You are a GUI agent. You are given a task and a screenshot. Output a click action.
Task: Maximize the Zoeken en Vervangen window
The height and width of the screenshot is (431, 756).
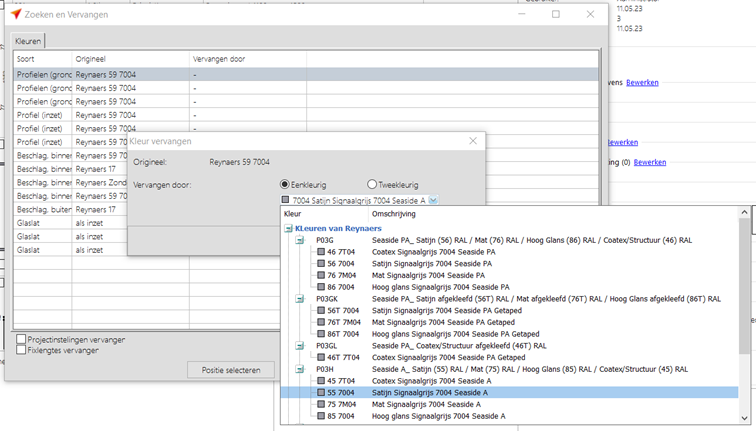coord(556,14)
